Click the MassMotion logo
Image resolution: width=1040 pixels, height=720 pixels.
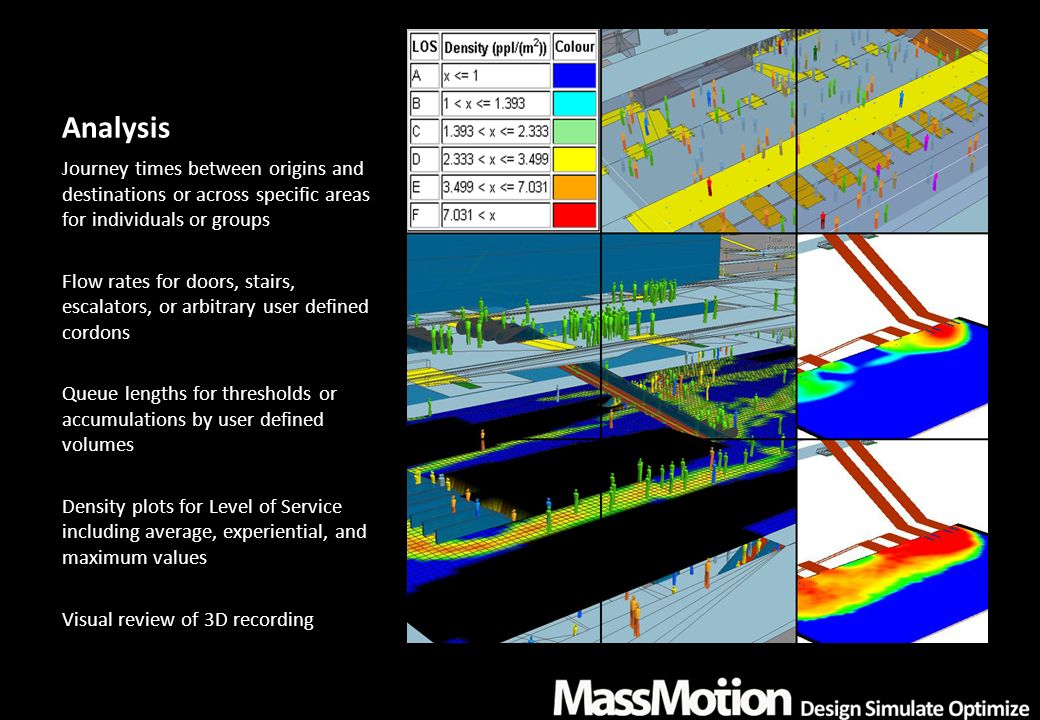click(673, 697)
